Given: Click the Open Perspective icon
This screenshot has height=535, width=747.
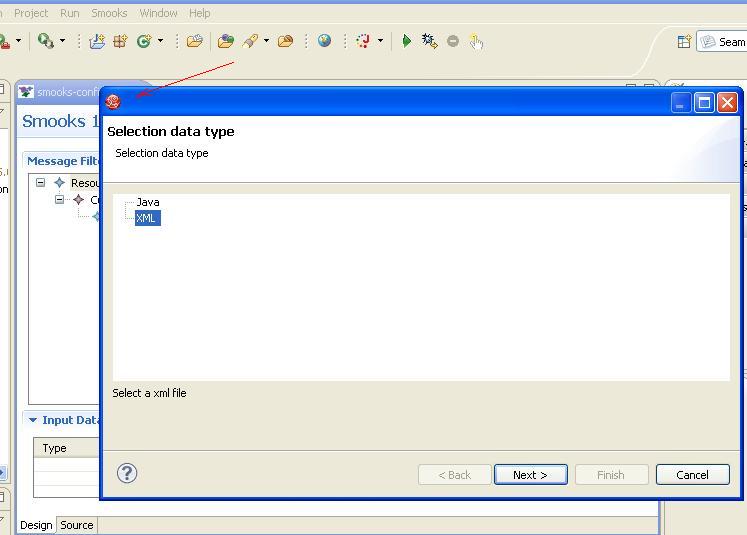Looking at the screenshot, I should coord(684,42).
